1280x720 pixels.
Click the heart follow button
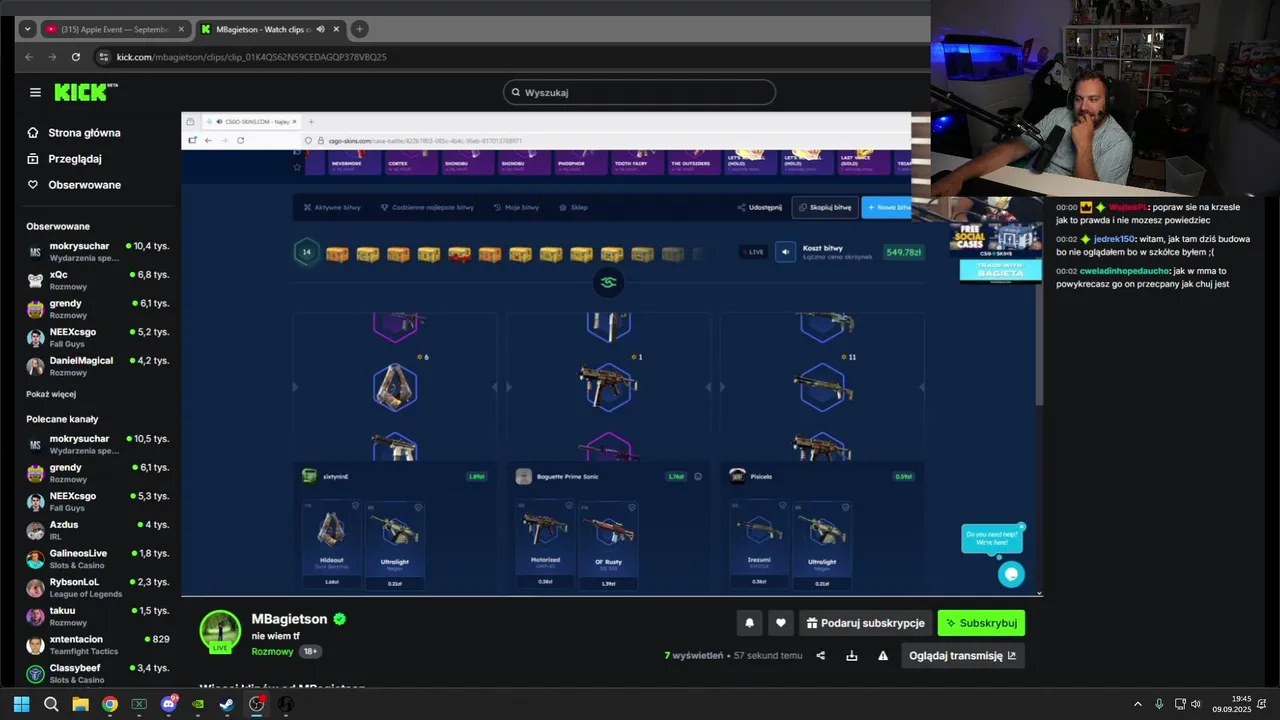pyautogui.click(x=781, y=623)
